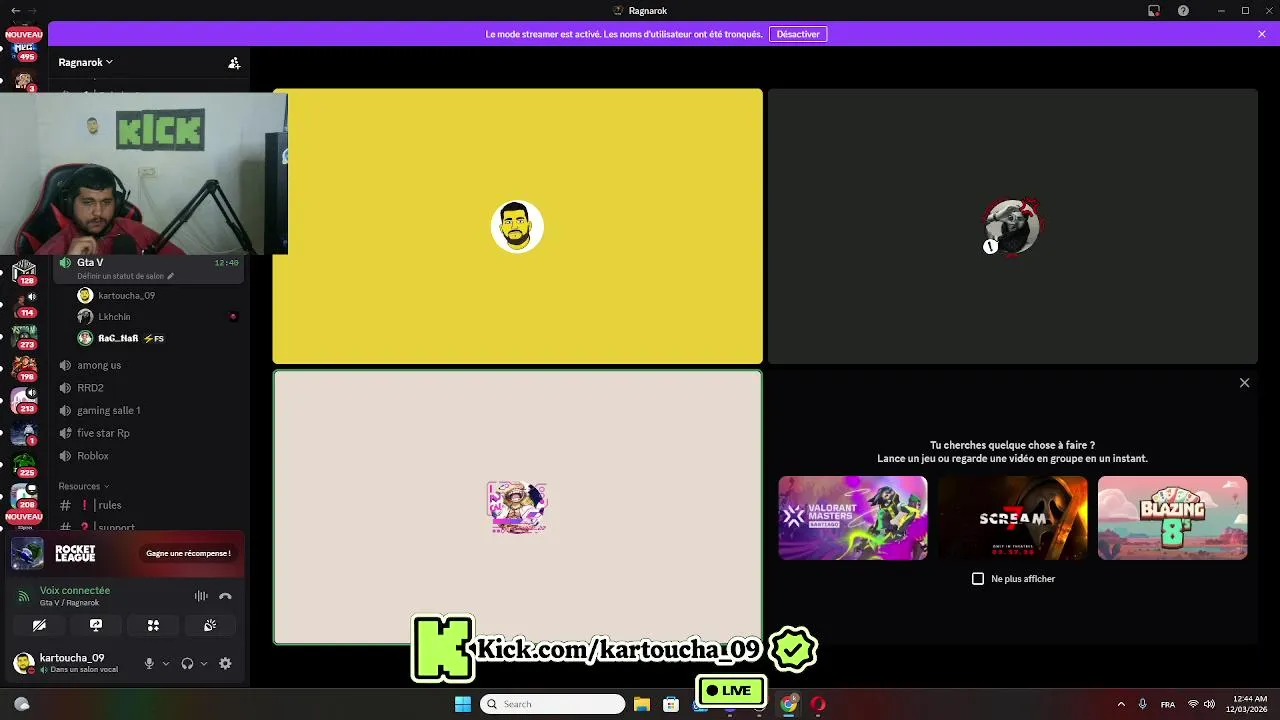Viewport: 1280px width, 720px height.
Task: Click the taskbar Search box
Action: coord(552,704)
